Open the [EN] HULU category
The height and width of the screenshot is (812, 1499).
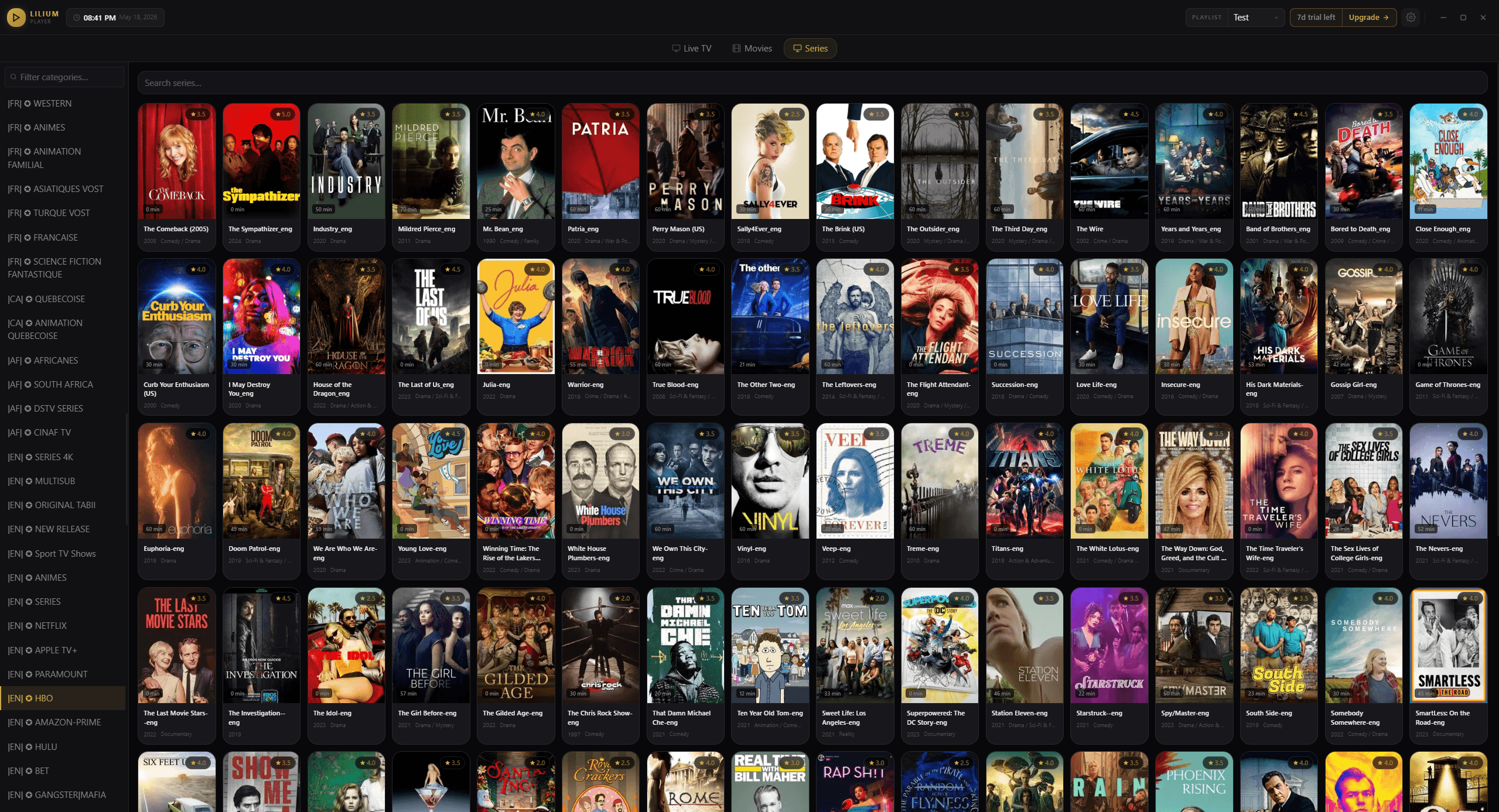tap(63, 746)
